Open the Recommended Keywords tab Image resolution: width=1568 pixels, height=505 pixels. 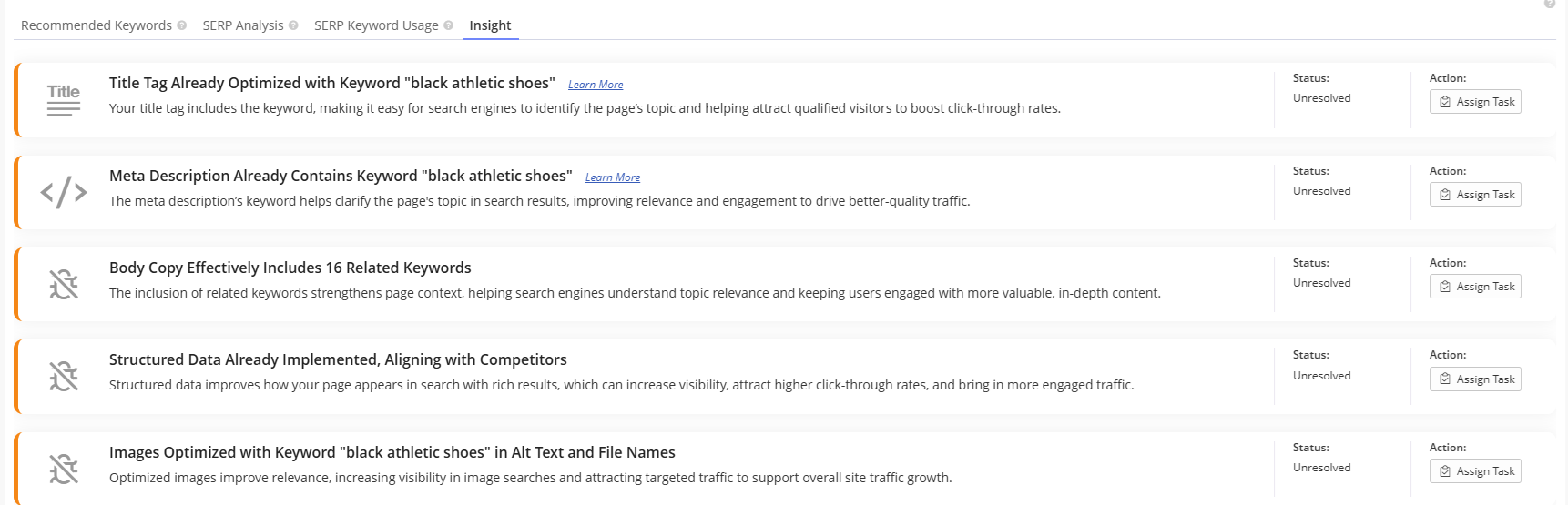pyautogui.click(x=96, y=25)
